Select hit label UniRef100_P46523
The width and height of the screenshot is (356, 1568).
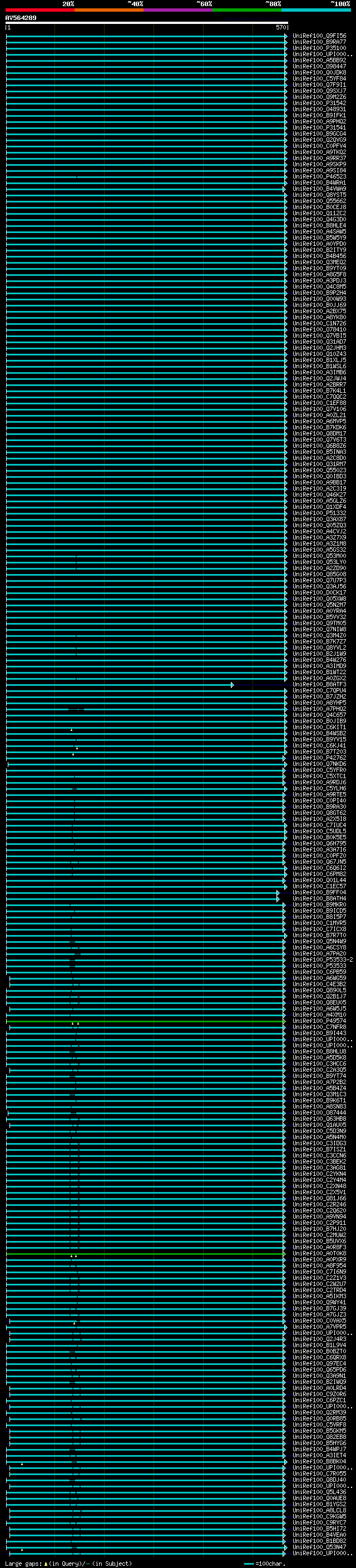pos(319,176)
